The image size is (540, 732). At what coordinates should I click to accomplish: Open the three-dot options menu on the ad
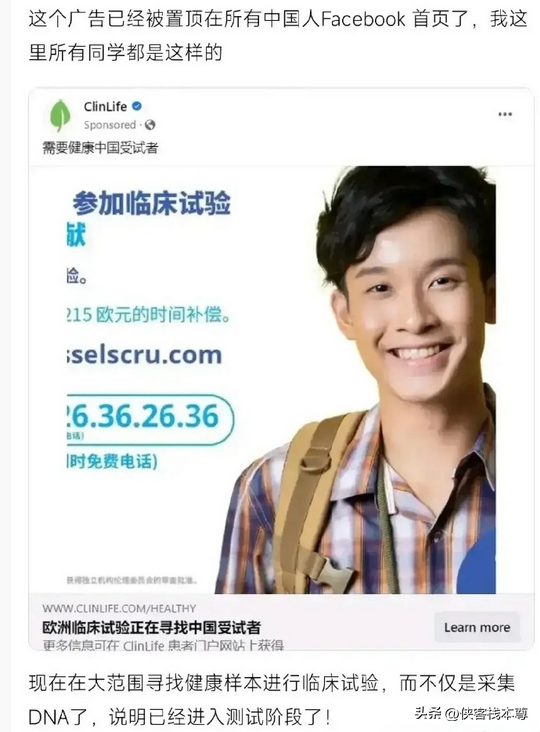(x=505, y=114)
